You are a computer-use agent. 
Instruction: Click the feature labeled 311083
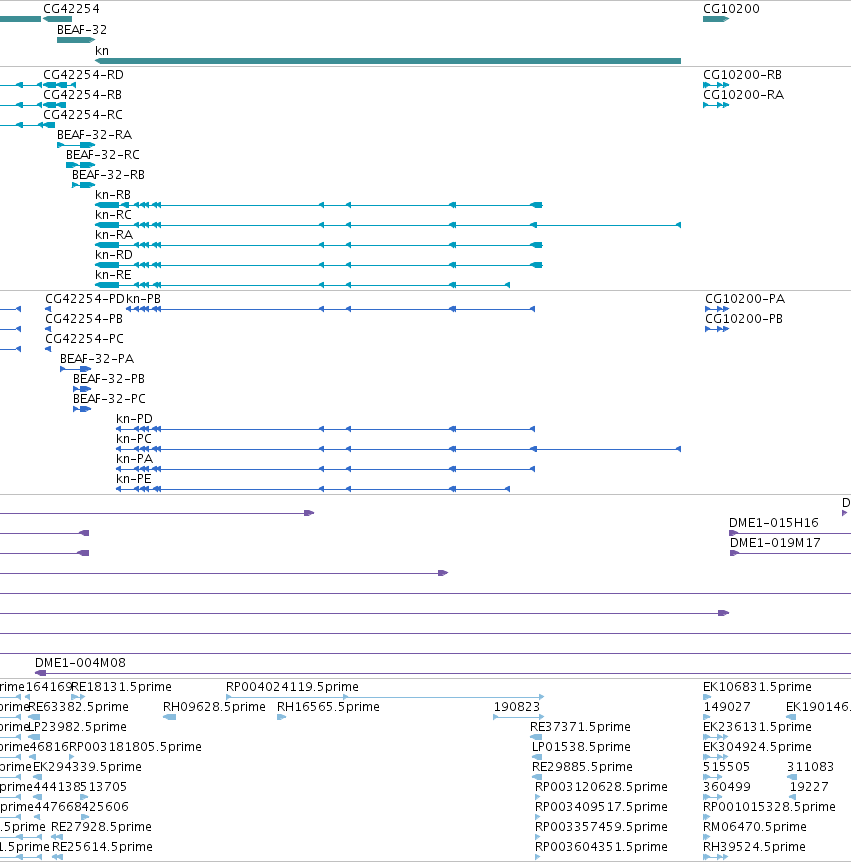[810, 767]
